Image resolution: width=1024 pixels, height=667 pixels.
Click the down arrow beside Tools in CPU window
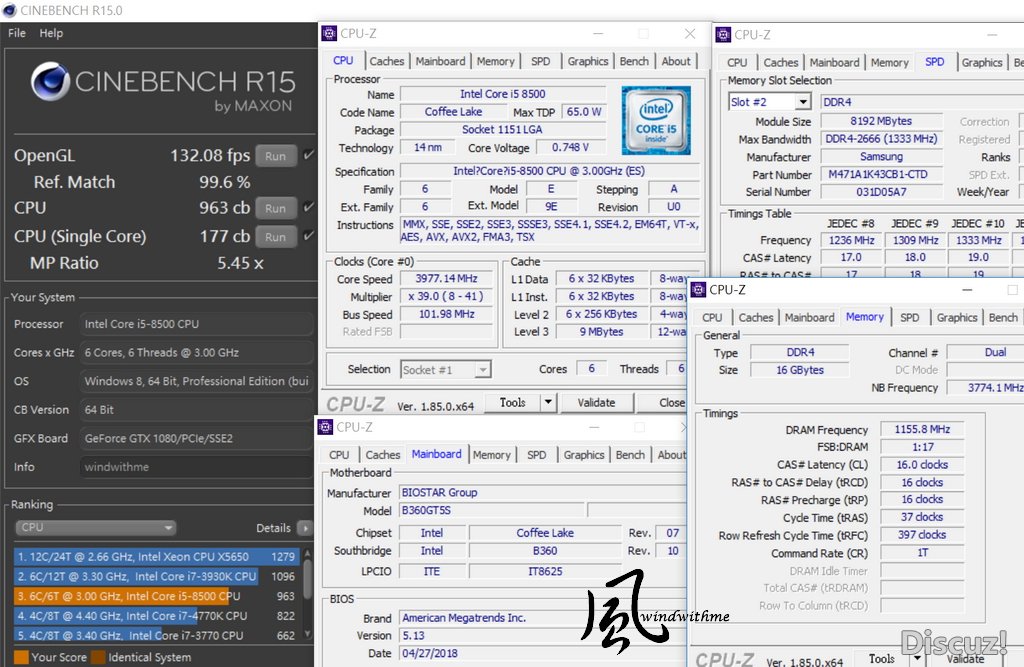547,403
